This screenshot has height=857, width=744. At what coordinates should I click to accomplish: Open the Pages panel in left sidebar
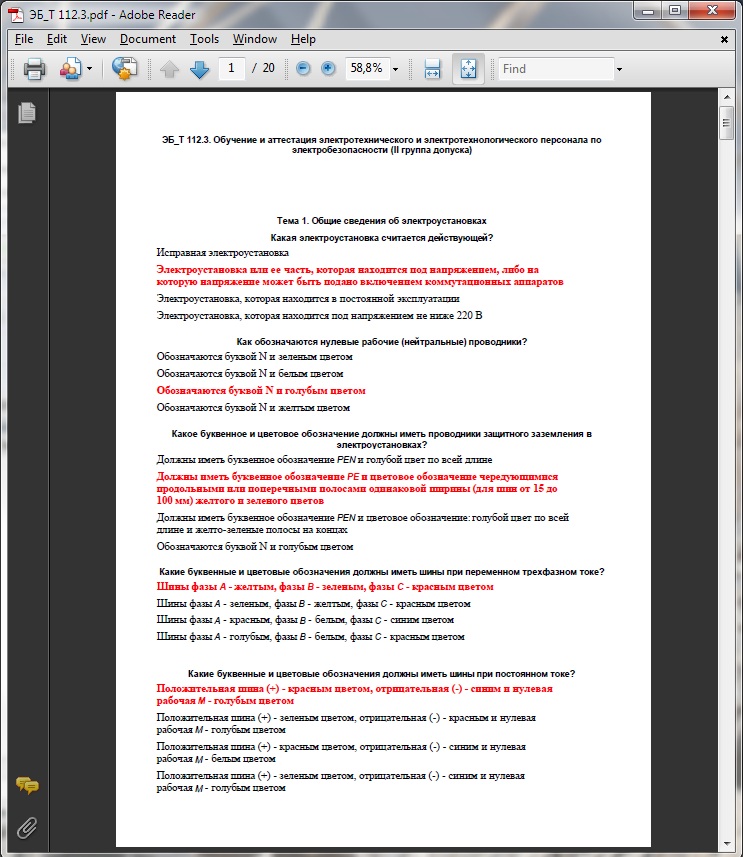(x=27, y=112)
